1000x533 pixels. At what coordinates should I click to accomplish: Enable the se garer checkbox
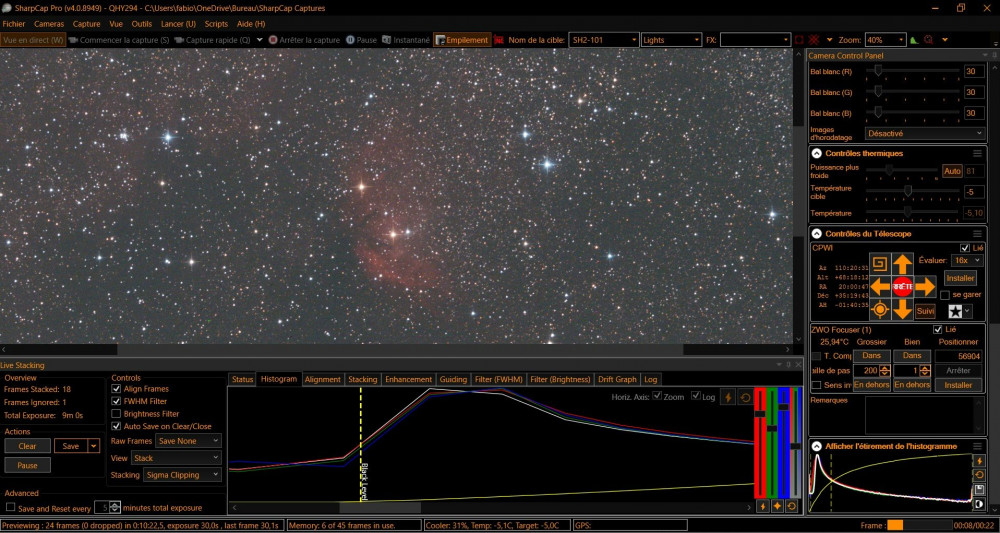(x=945, y=295)
